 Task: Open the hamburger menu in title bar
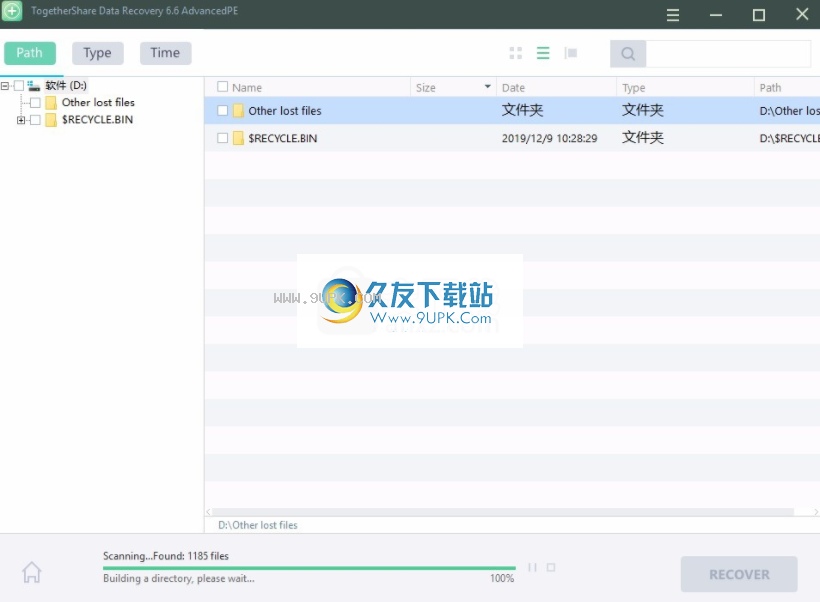pyautogui.click(x=673, y=15)
